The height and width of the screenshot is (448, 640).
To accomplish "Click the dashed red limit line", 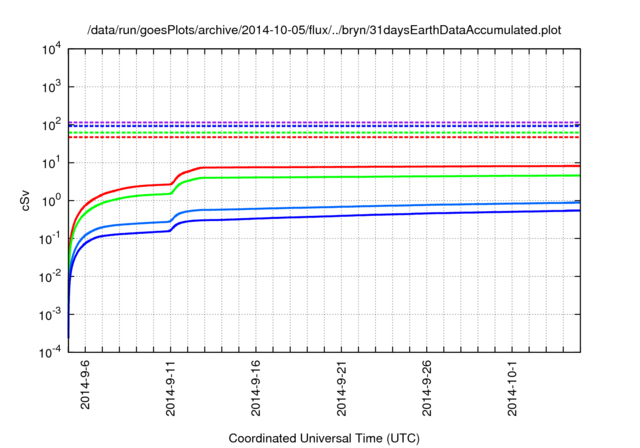I will (x=324, y=137).
